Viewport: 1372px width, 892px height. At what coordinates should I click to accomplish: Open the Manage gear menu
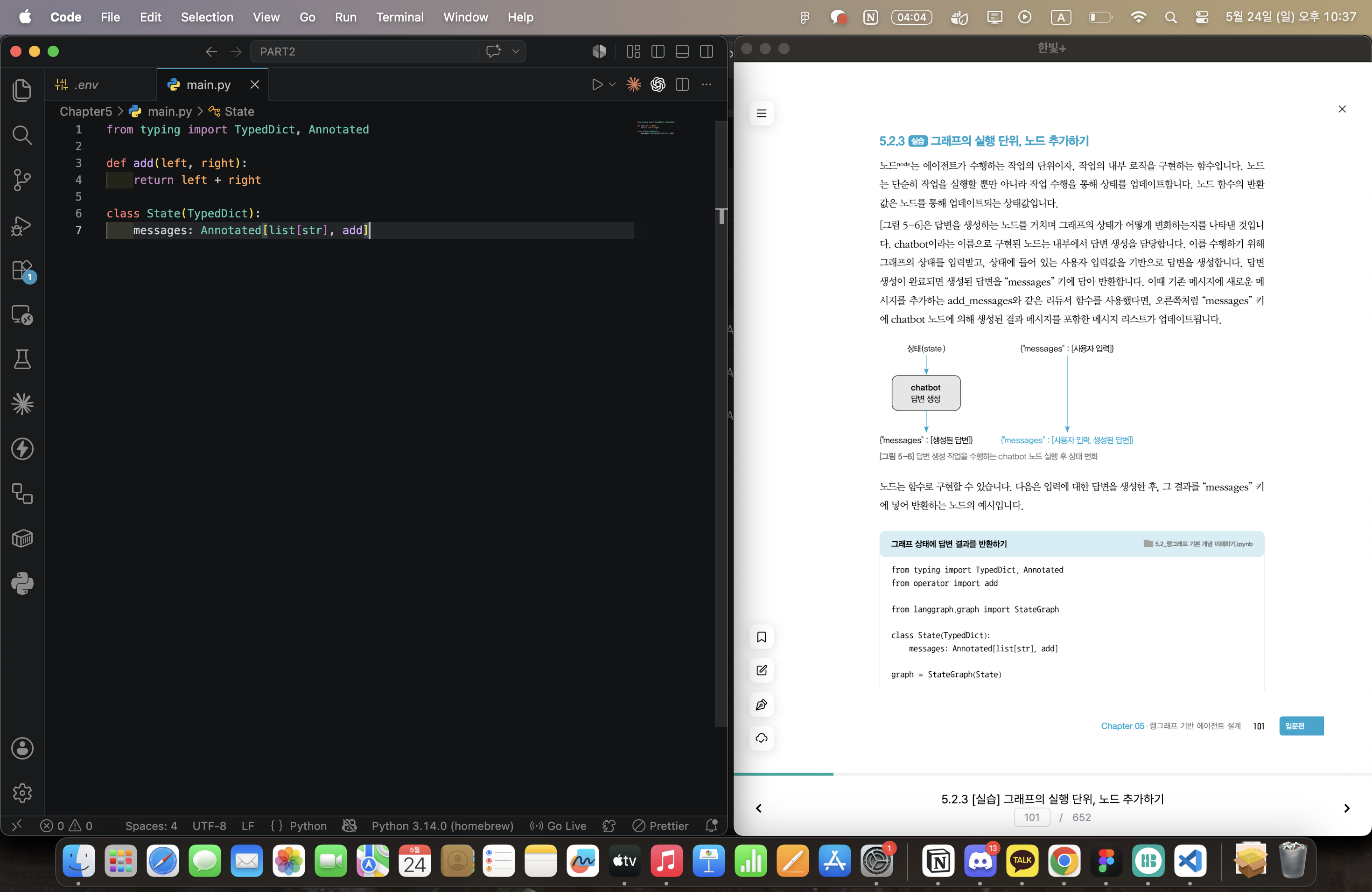tap(22, 793)
